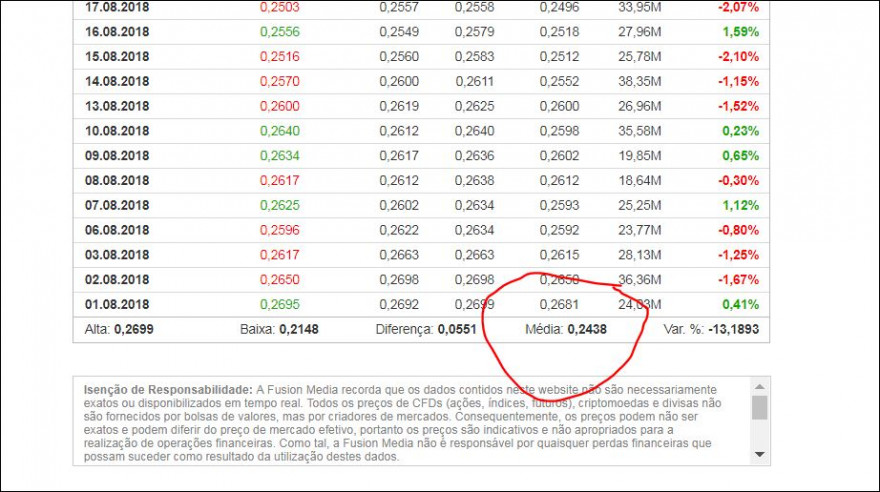Click the green price 0,2625

point(279,205)
